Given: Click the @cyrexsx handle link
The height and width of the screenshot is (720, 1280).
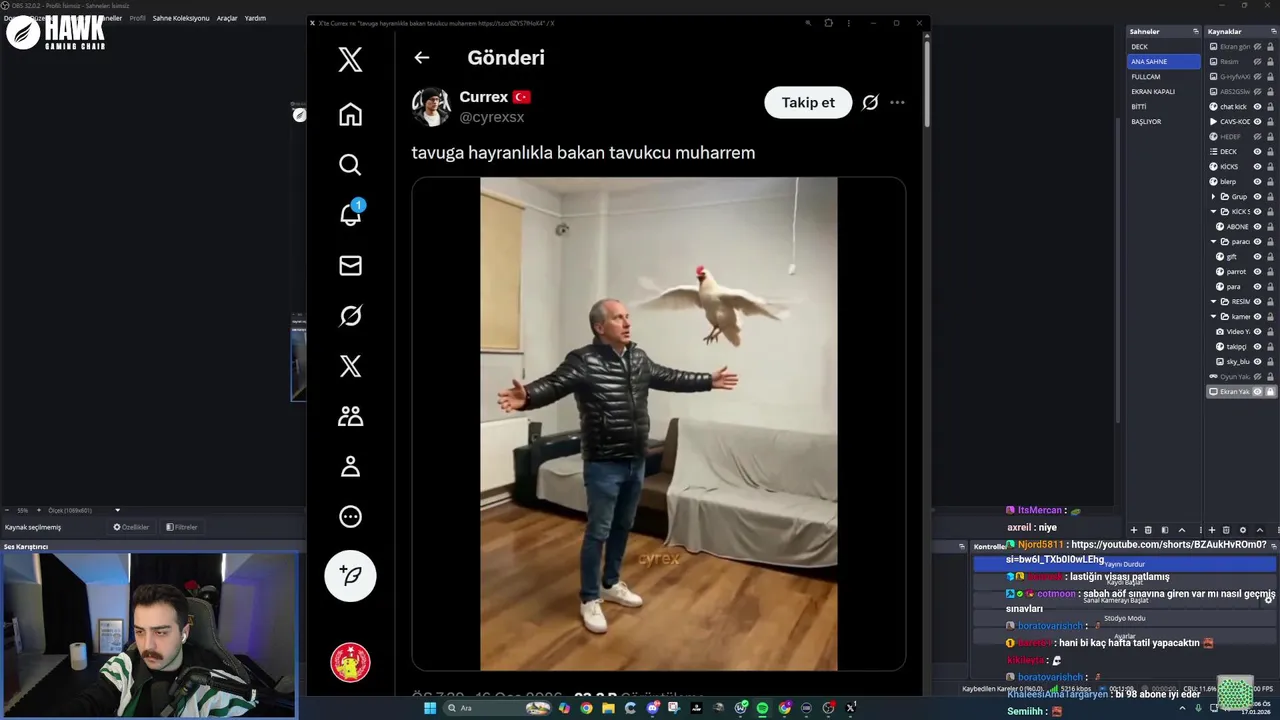Looking at the screenshot, I should pos(492,117).
